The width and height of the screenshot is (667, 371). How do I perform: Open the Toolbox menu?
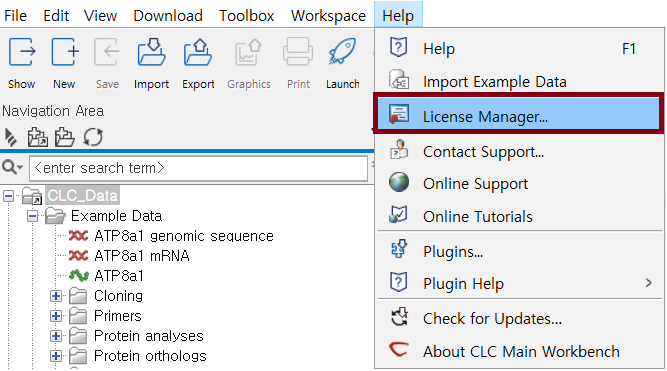(x=247, y=16)
